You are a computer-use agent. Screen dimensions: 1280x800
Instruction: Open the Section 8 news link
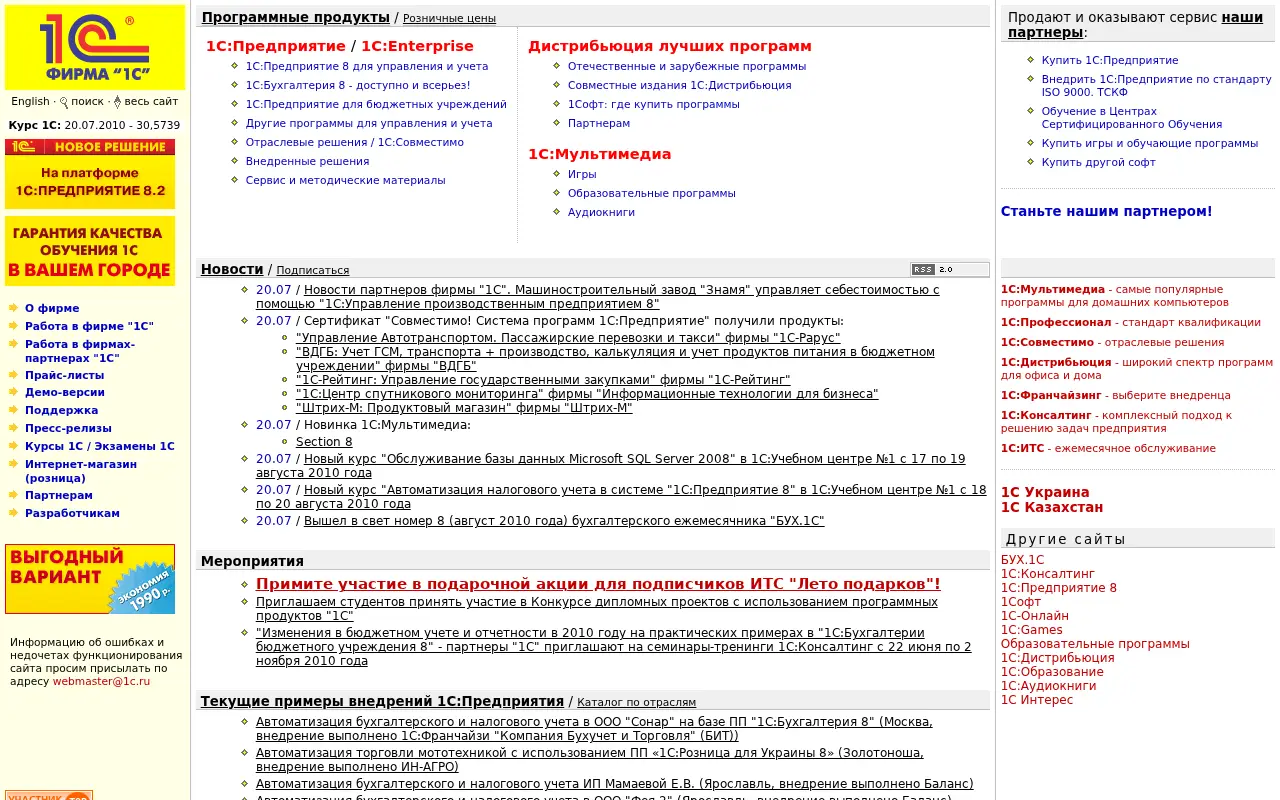[324, 441]
